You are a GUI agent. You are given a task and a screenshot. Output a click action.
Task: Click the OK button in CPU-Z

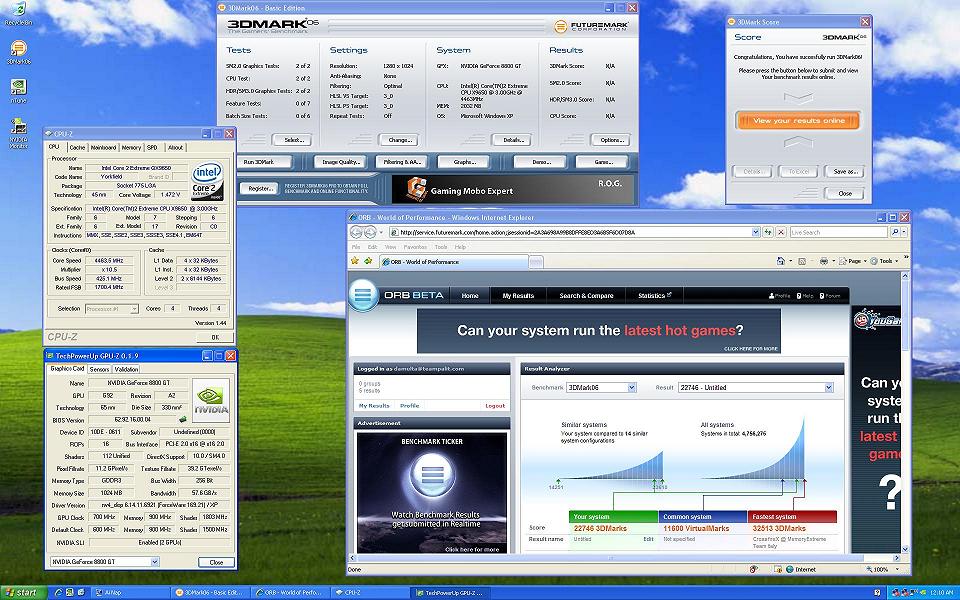(215, 337)
